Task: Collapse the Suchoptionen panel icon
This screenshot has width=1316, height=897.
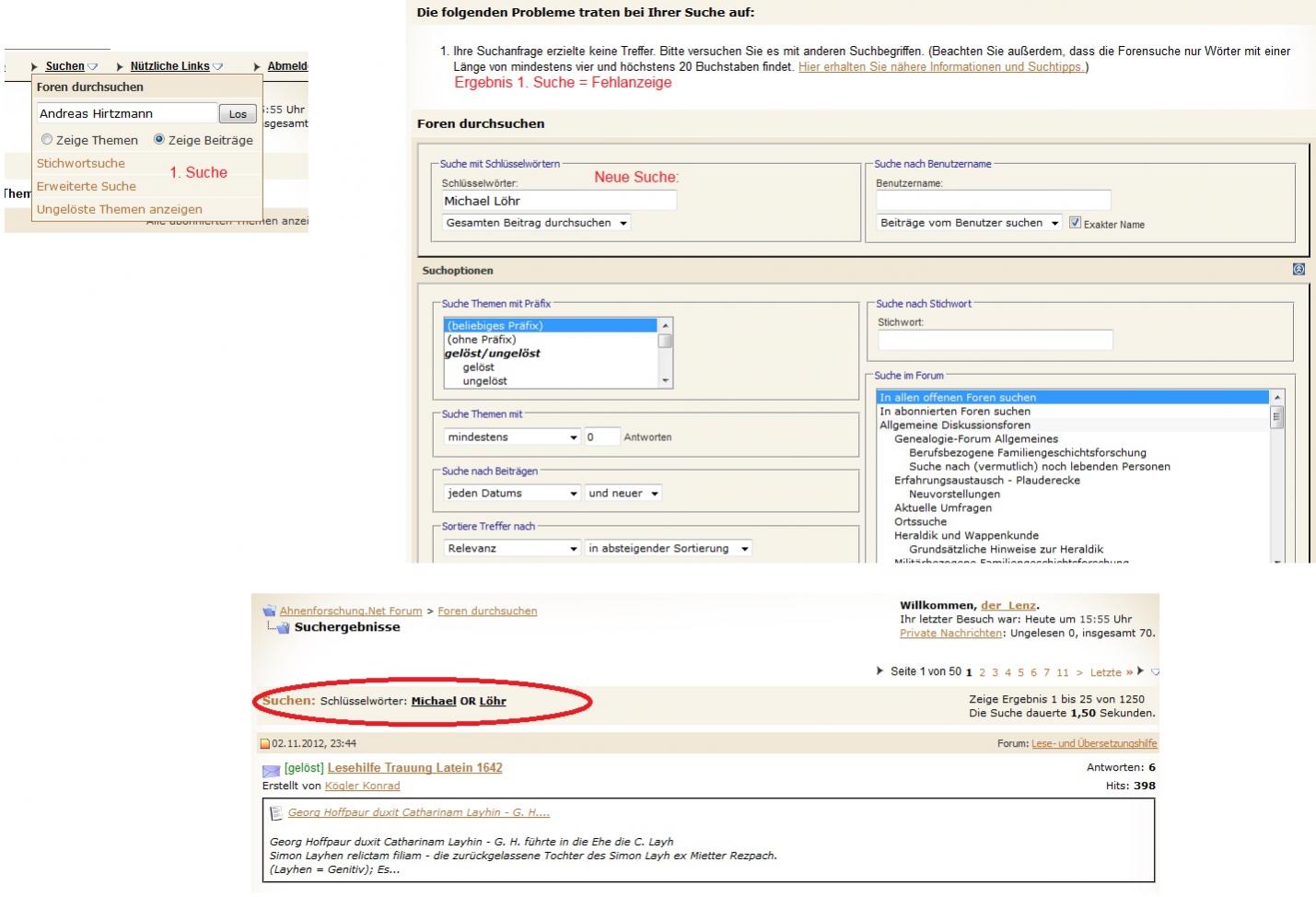Action: point(1299,270)
